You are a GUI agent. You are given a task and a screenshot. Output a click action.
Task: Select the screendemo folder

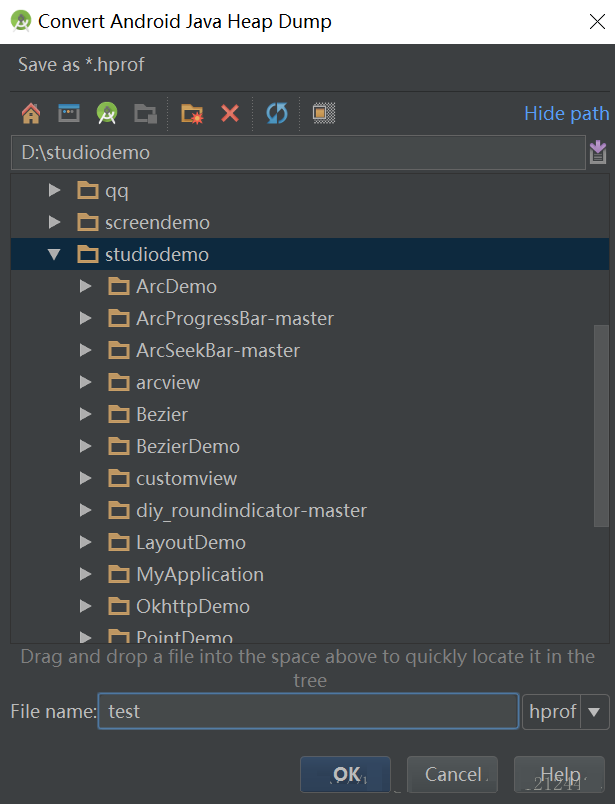point(310,222)
